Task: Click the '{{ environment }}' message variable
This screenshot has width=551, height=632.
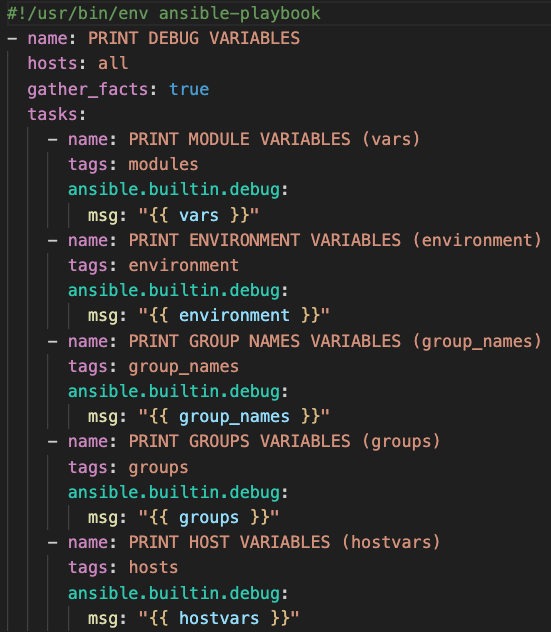Action: tap(234, 315)
